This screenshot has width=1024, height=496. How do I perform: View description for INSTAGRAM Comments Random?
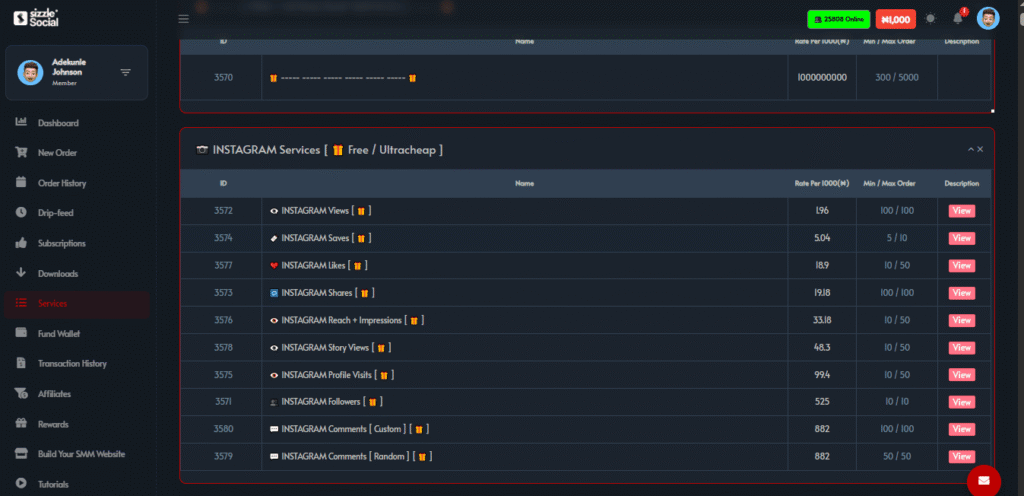click(961, 456)
